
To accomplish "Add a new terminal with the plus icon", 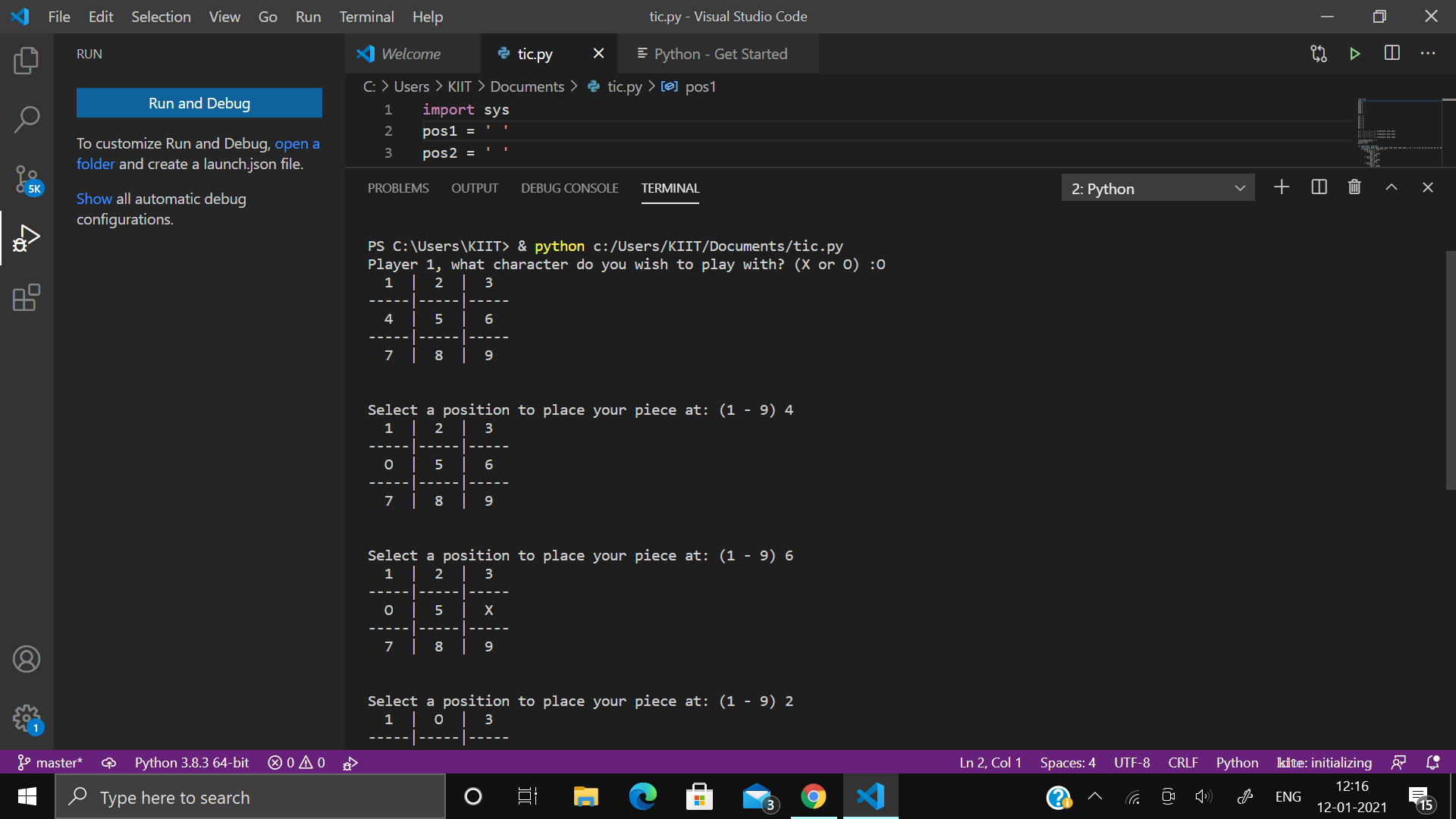I will click(x=1282, y=187).
